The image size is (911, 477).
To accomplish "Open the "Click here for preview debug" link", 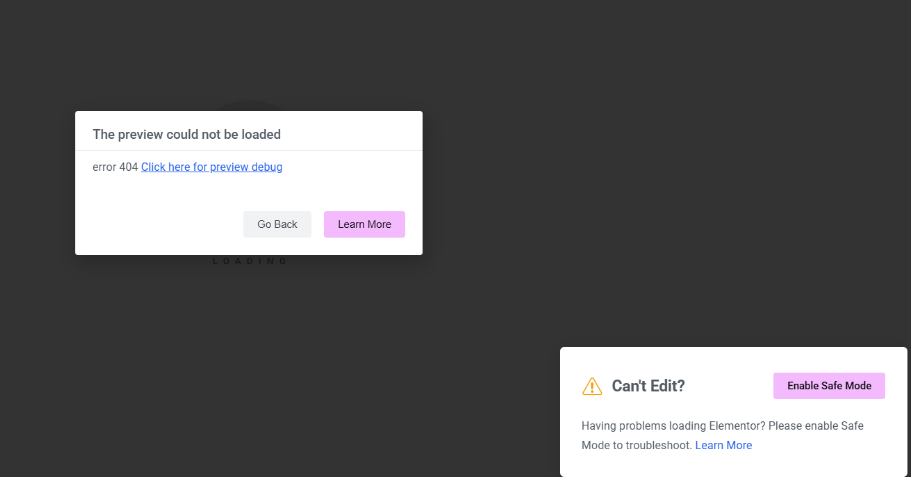I will (x=211, y=167).
